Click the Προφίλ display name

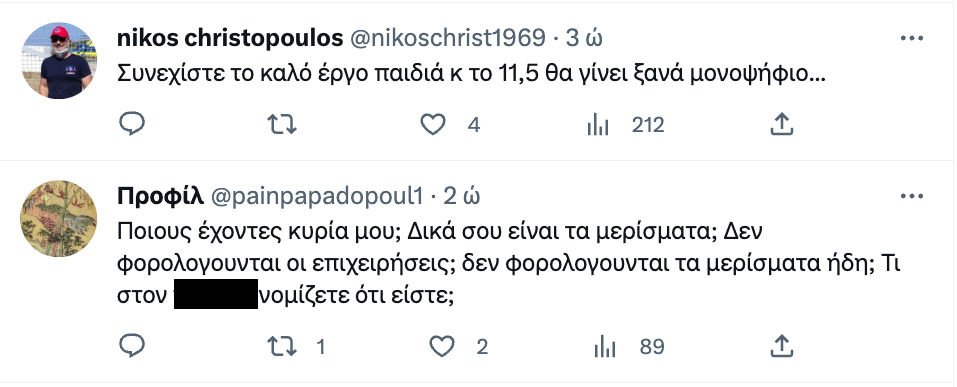160,196
